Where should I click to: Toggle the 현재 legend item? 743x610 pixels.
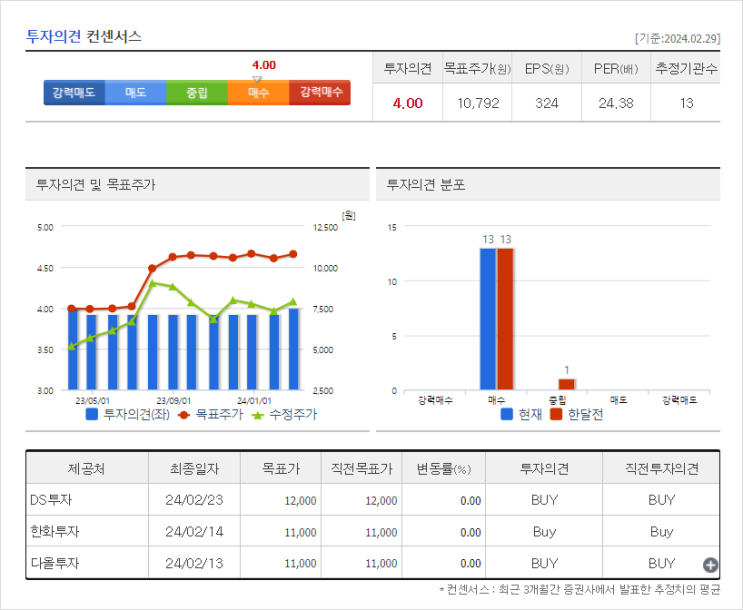[521, 414]
